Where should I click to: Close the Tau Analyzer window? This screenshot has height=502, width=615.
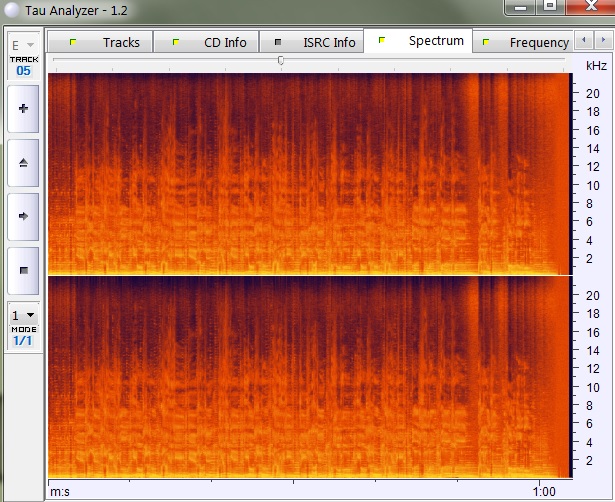point(590,6)
